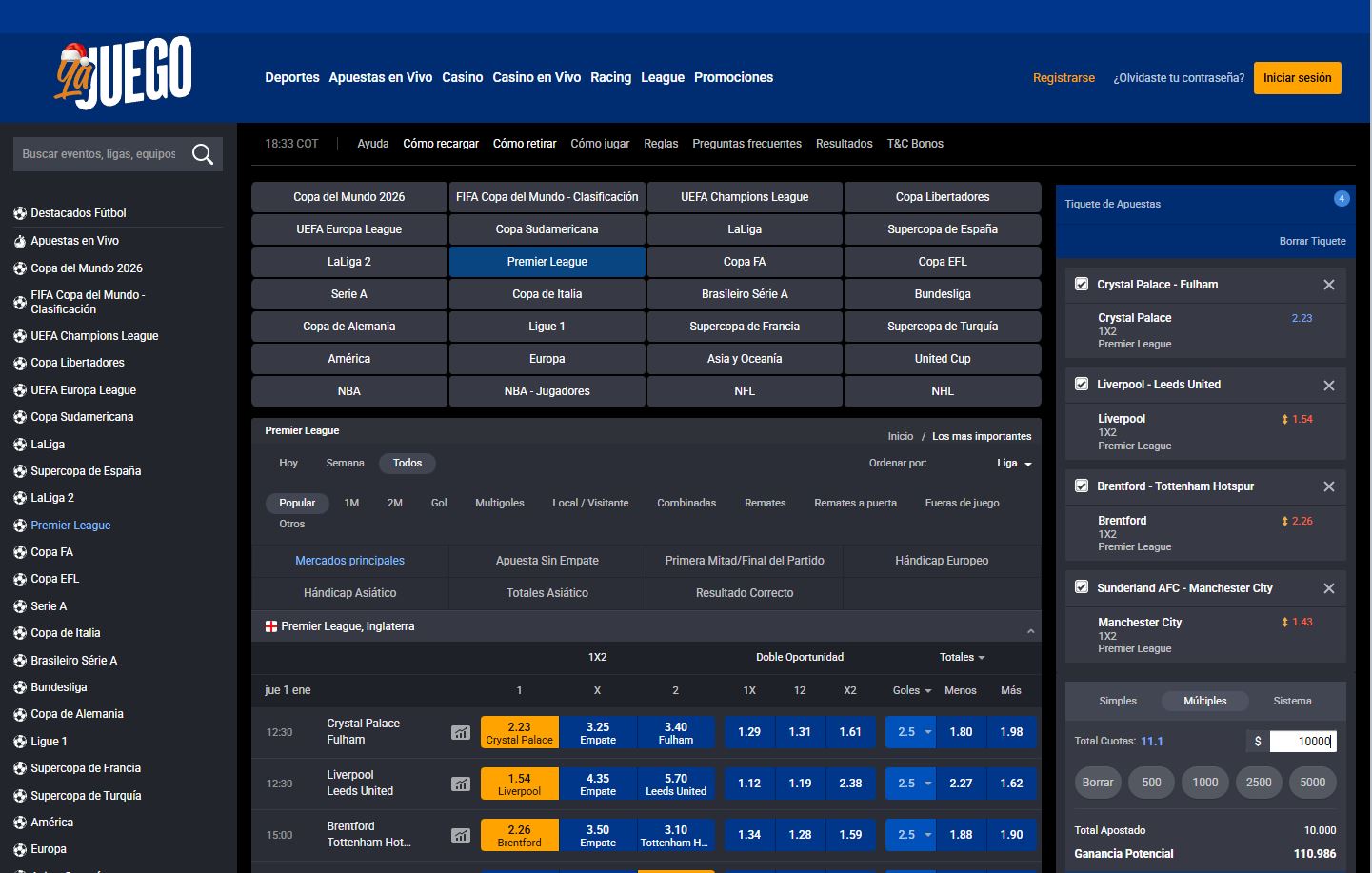Screen dimensions: 1372x873
Task: Click the Borrar Tiquete link
Action: (x=1311, y=241)
